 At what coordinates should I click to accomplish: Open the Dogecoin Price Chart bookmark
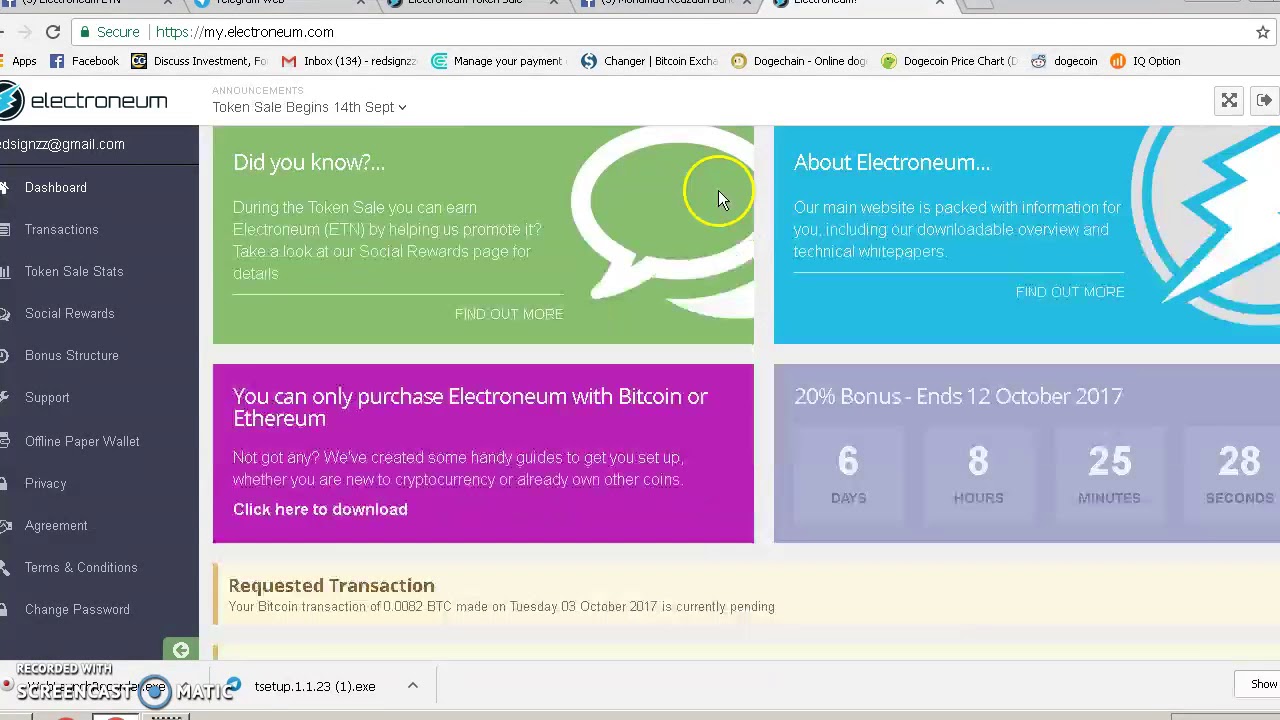pos(949,61)
